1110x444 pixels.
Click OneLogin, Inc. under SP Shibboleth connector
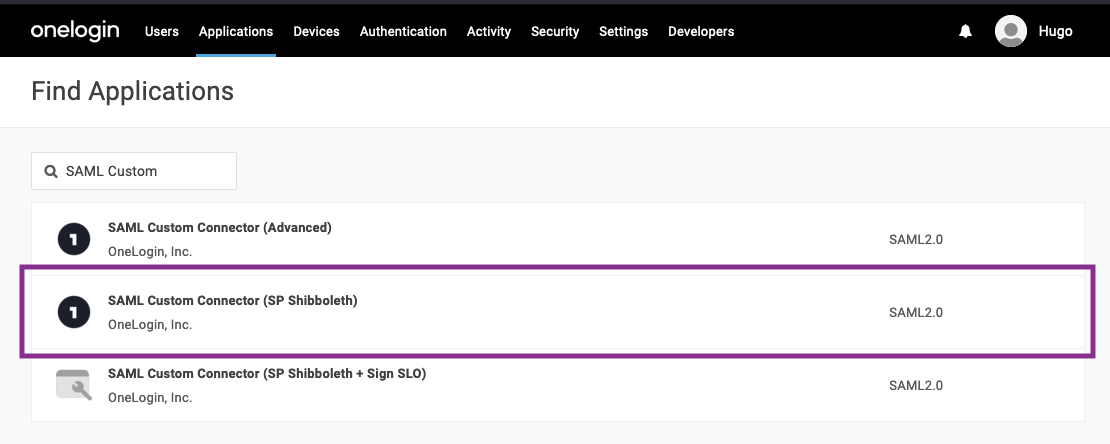click(149, 324)
